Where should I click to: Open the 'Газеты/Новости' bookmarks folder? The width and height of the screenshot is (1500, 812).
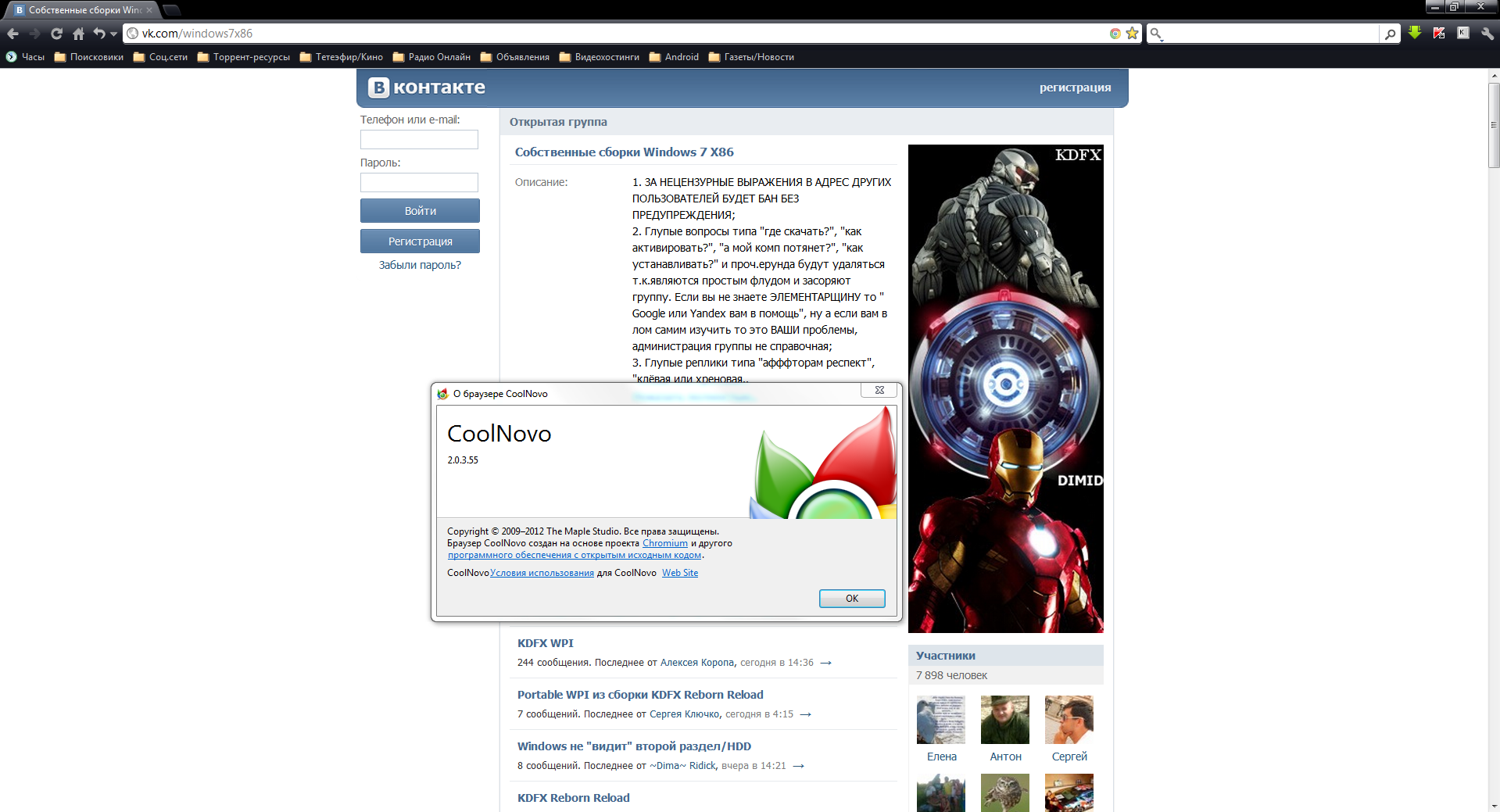point(751,57)
